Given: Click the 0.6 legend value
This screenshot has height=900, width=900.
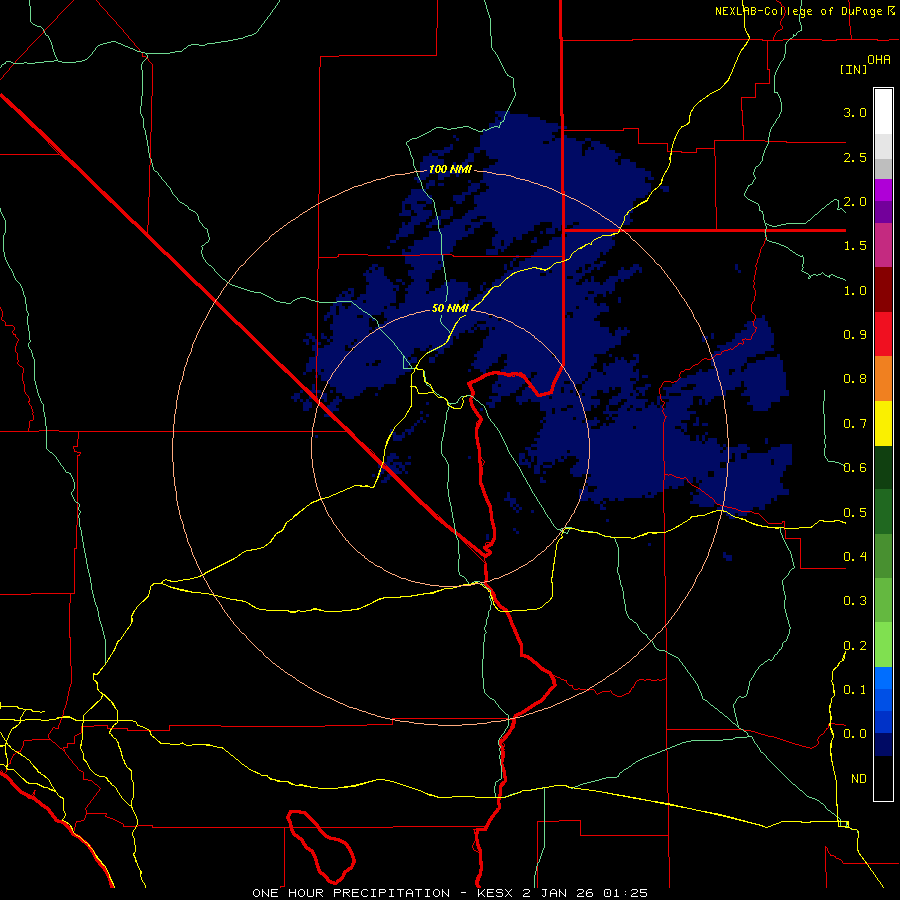Looking at the screenshot, I should 855,468.
